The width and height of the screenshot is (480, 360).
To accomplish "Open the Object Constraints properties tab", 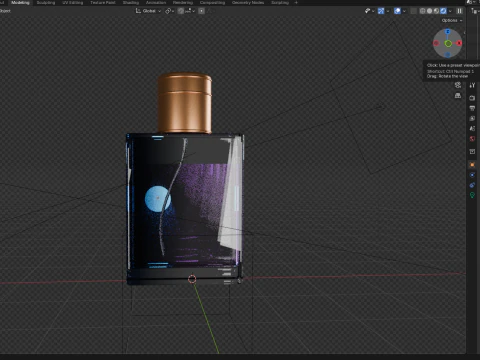I will (472, 185).
